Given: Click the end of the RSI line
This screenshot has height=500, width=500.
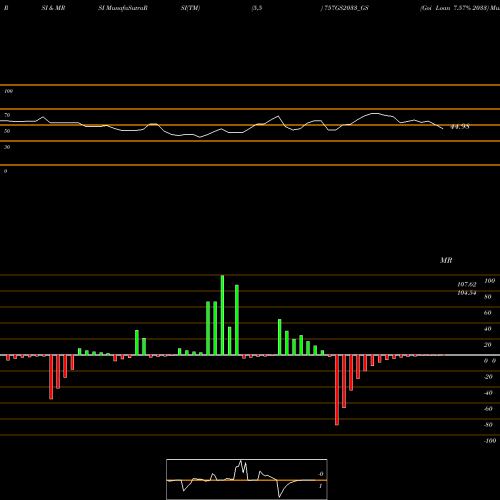Looking at the screenshot, I should 443,129.
